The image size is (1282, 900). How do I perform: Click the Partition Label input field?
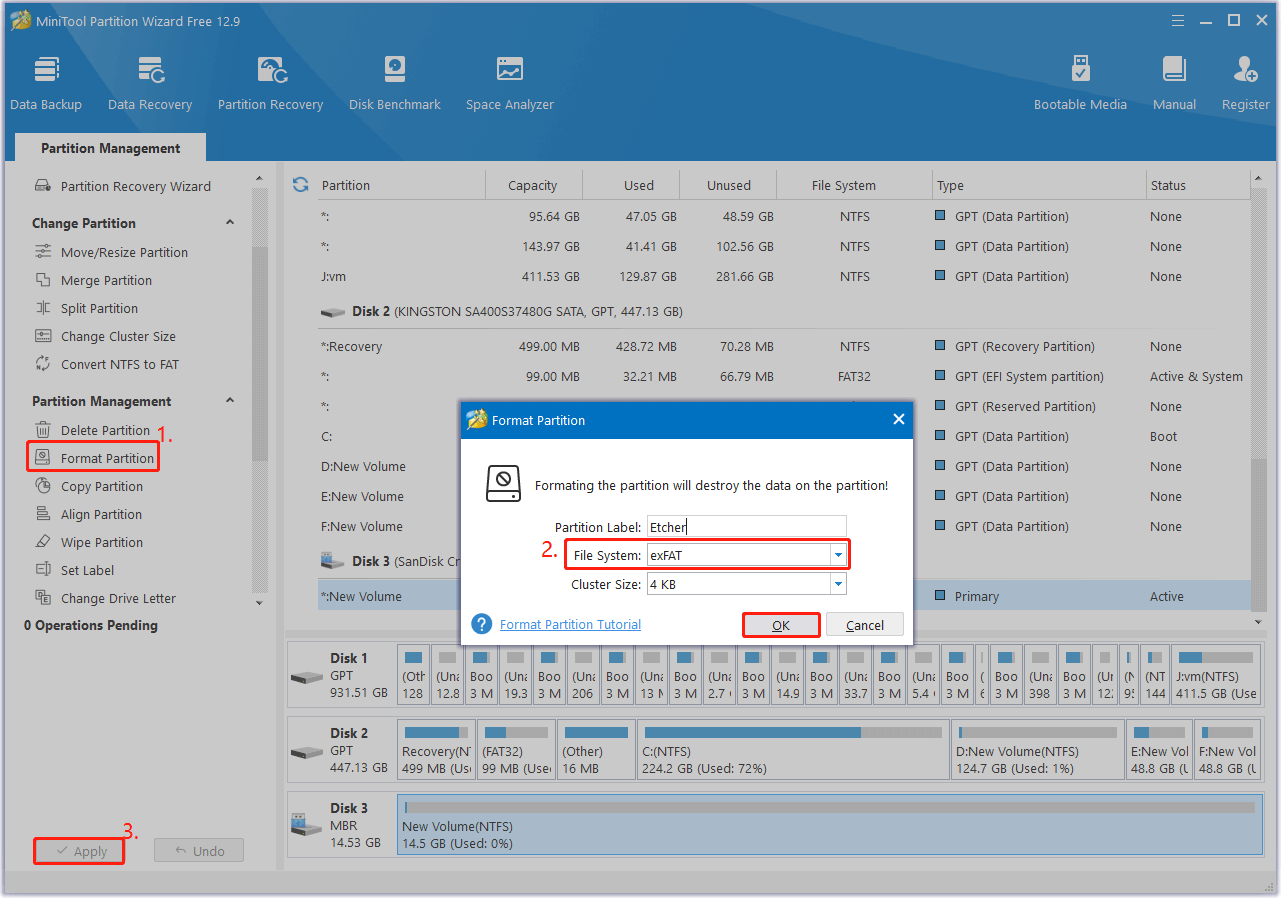coord(746,527)
